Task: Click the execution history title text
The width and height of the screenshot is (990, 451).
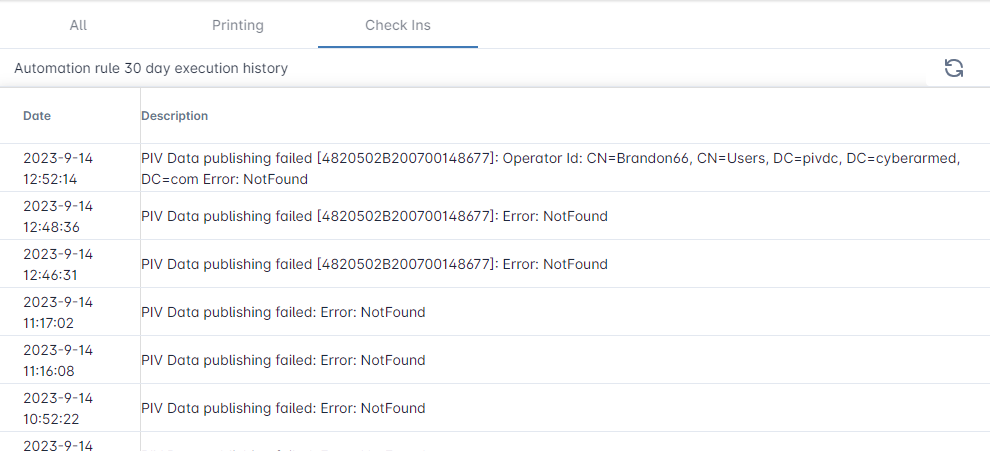Action: (151, 68)
